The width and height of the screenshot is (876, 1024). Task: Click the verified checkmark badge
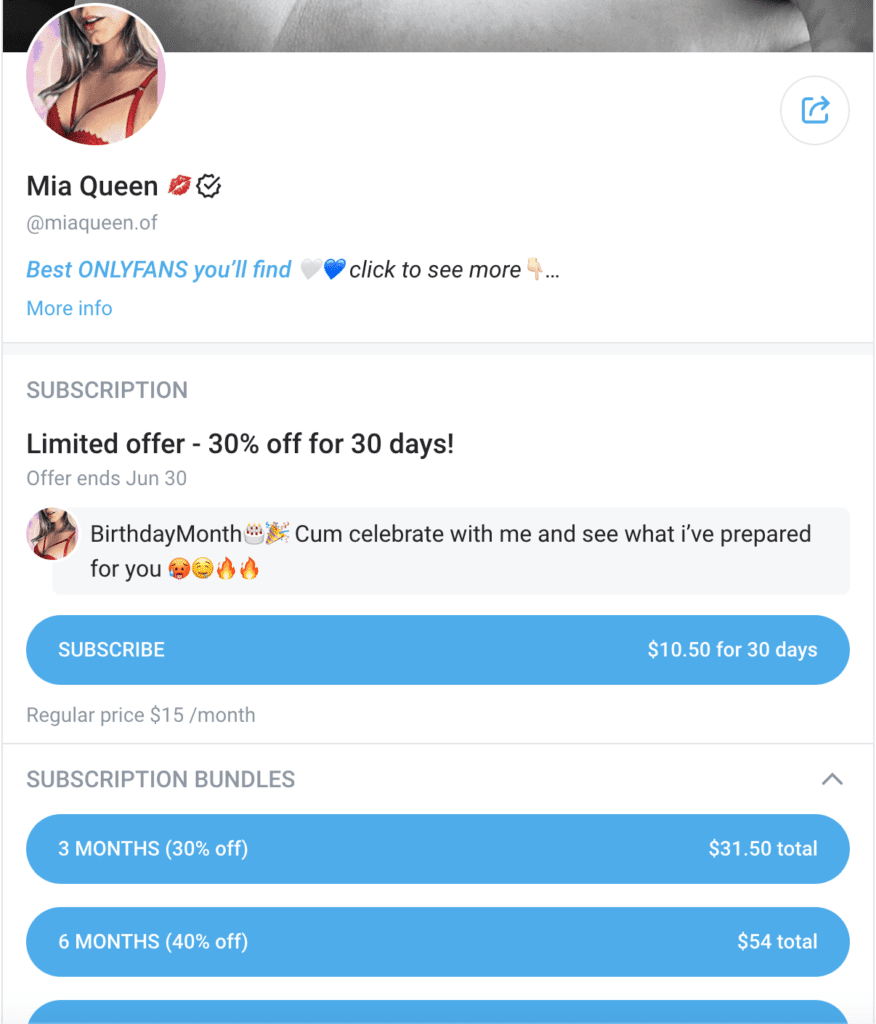click(x=209, y=186)
